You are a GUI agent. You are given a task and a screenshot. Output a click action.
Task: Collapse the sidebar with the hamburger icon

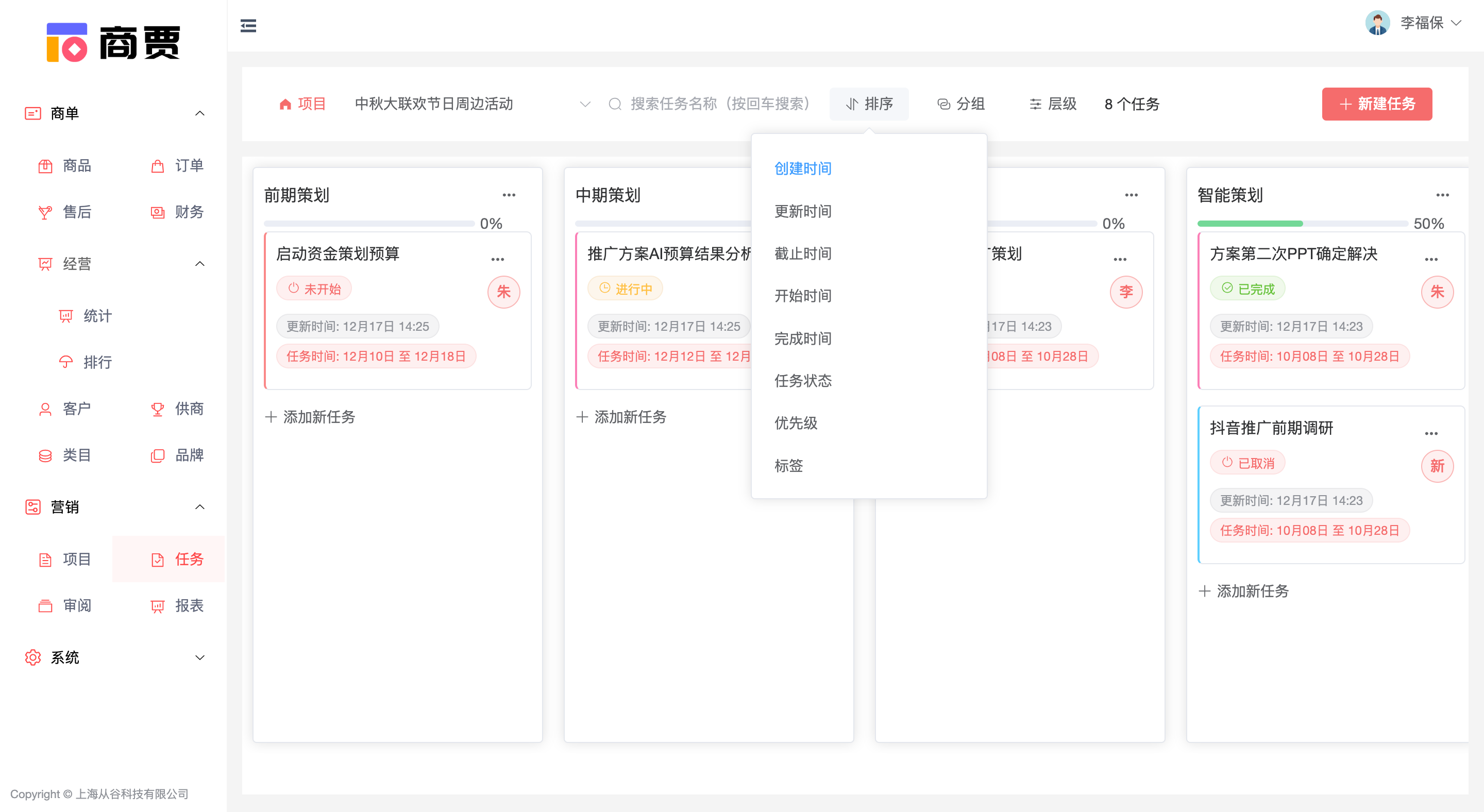pyautogui.click(x=248, y=26)
